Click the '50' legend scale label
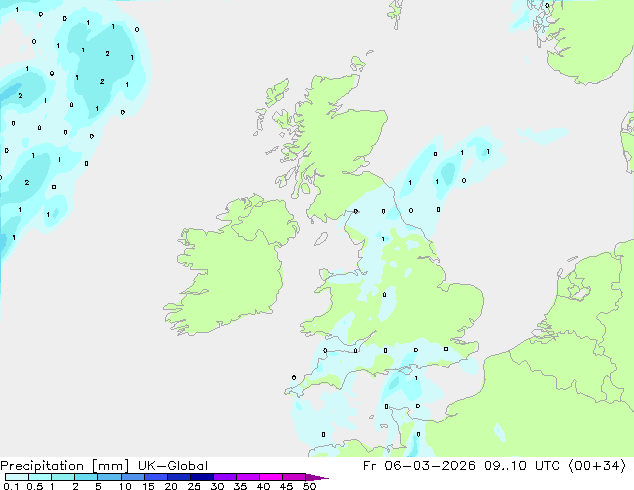The height and width of the screenshot is (490, 634). coord(309,486)
